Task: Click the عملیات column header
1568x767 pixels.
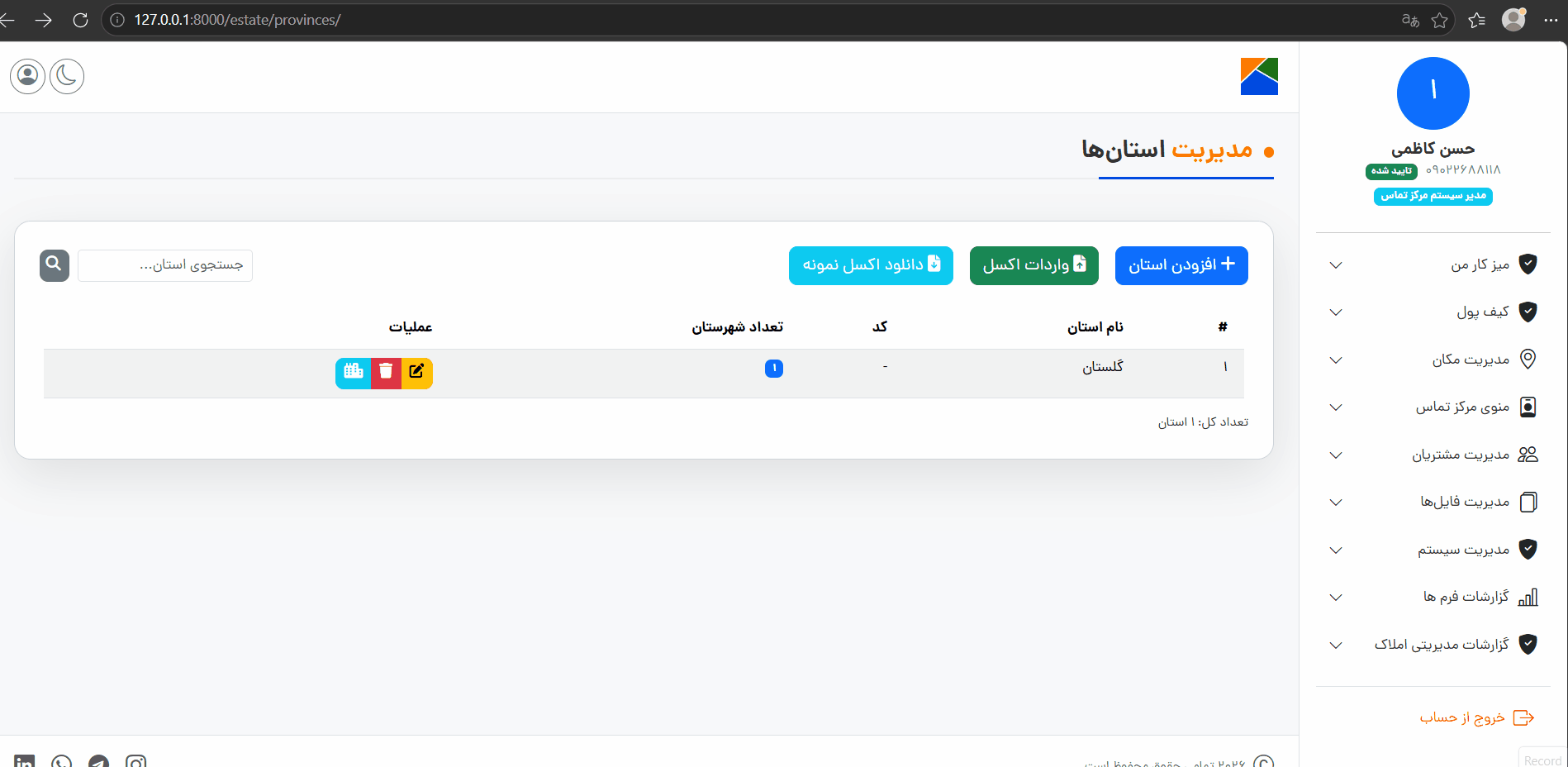Action: coord(411,327)
